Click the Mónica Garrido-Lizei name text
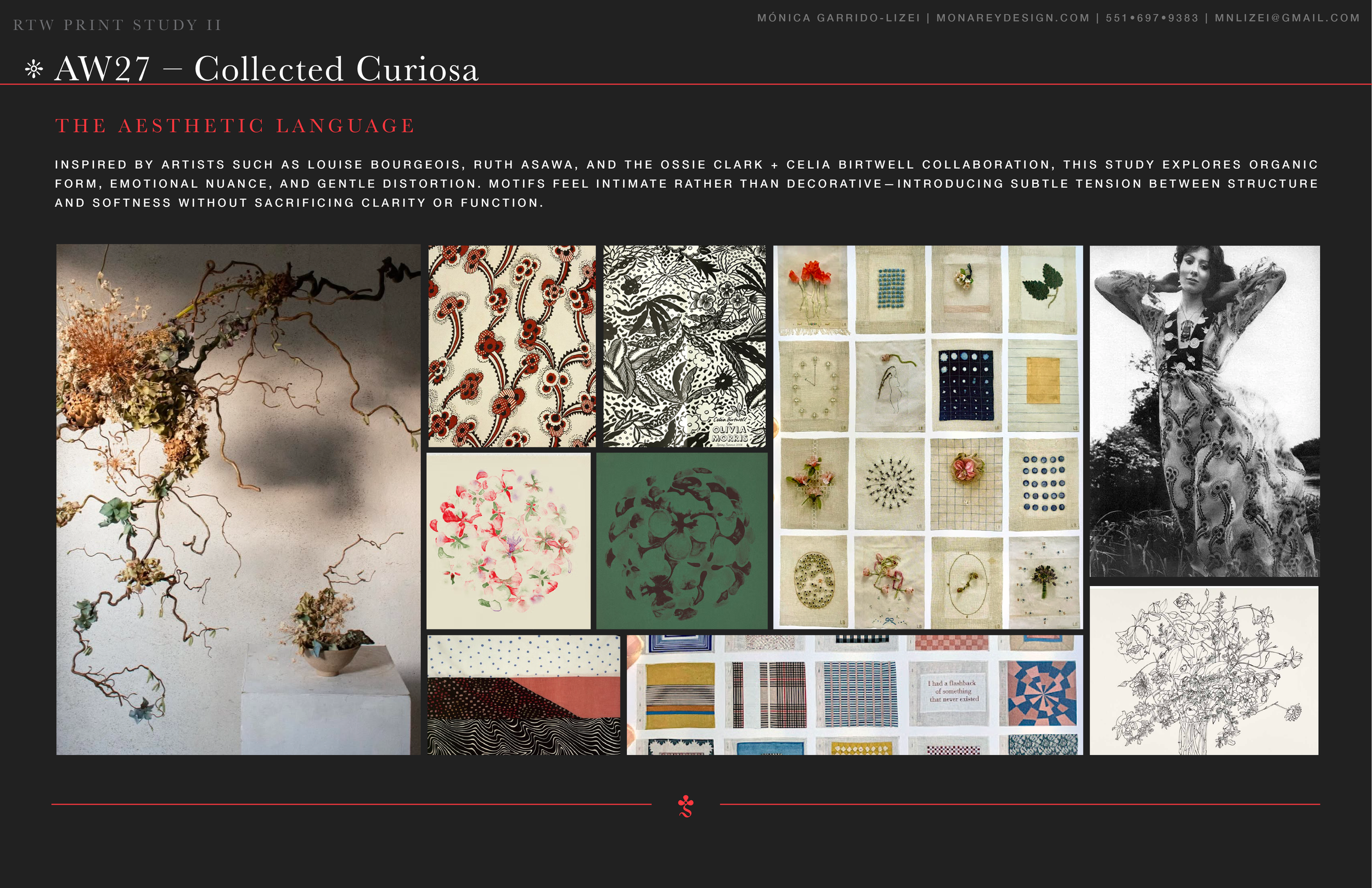The height and width of the screenshot is (888, 1372). (838, 18)
